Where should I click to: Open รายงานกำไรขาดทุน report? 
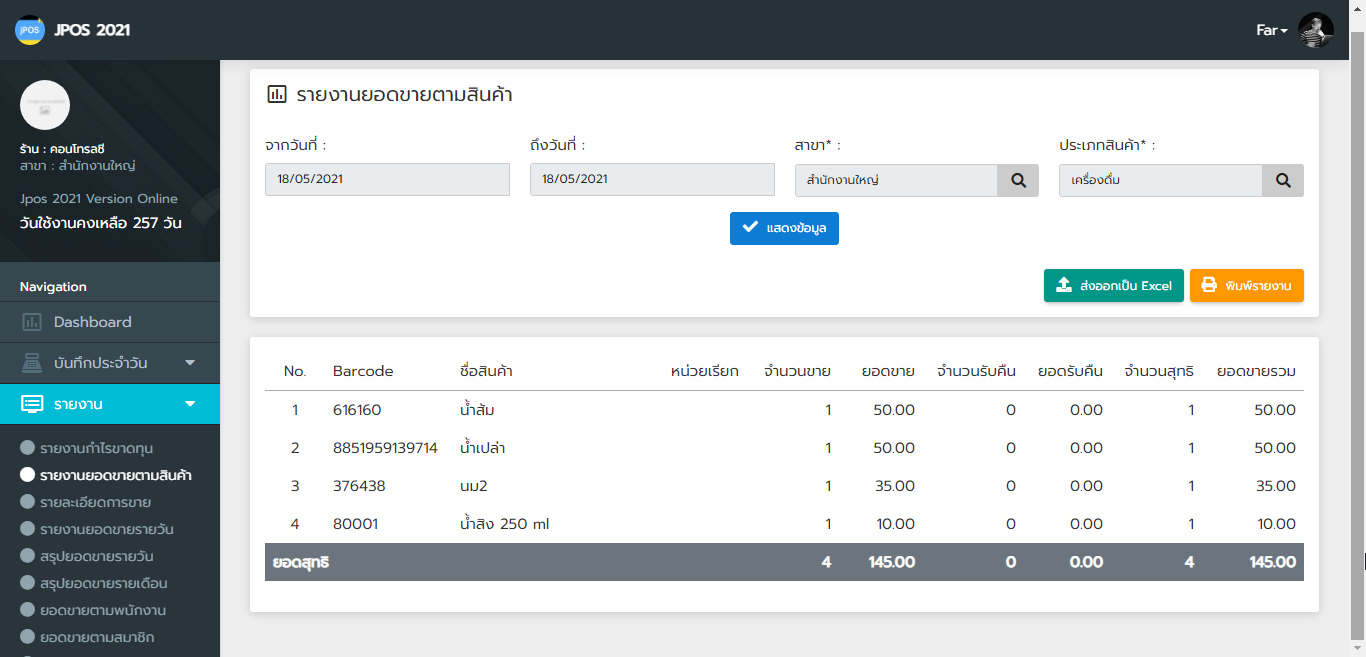[96, 448]
